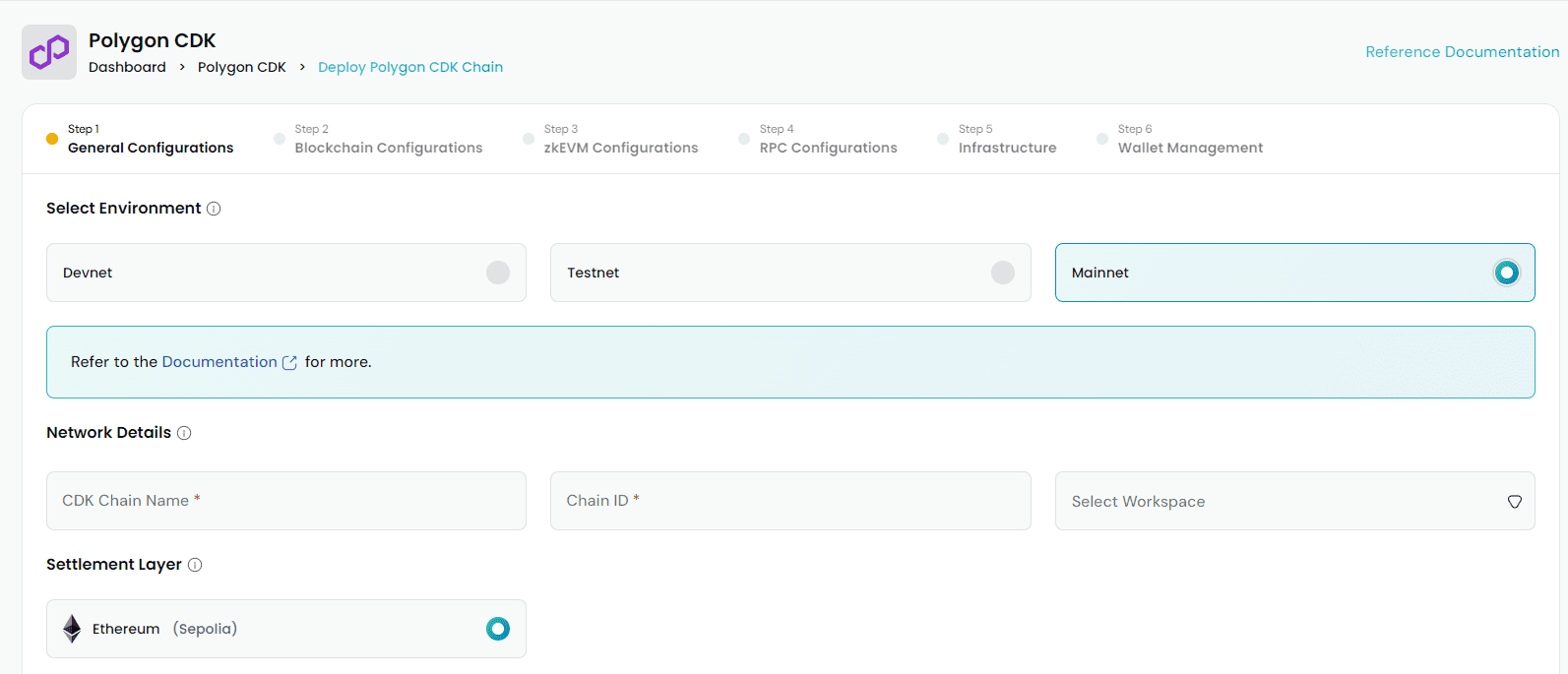Select the Testnet environment radio
This screenshot has height=674, width=1568.
point(1003,273)
